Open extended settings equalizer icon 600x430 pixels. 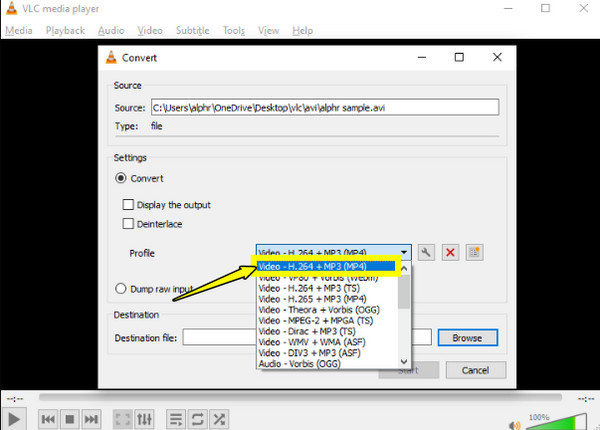144,419
